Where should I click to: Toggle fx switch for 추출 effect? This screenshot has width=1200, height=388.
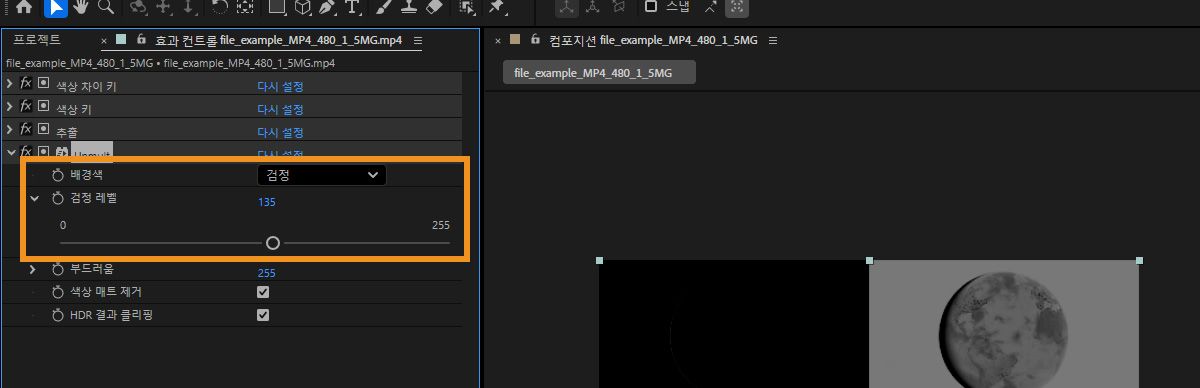26,130
